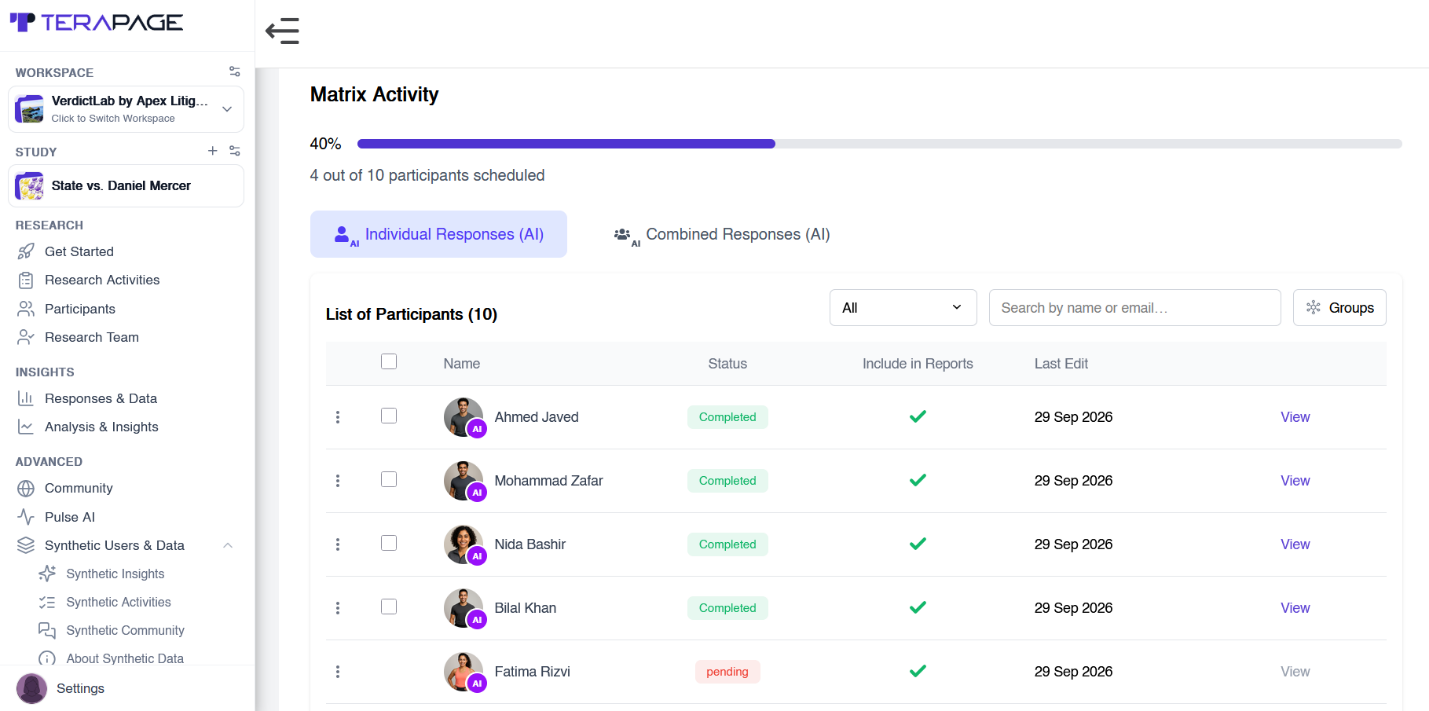Click the 40% scheduling progress bar
The width and height of the screenshot is (1429, 711).
[x=879, y=144]
